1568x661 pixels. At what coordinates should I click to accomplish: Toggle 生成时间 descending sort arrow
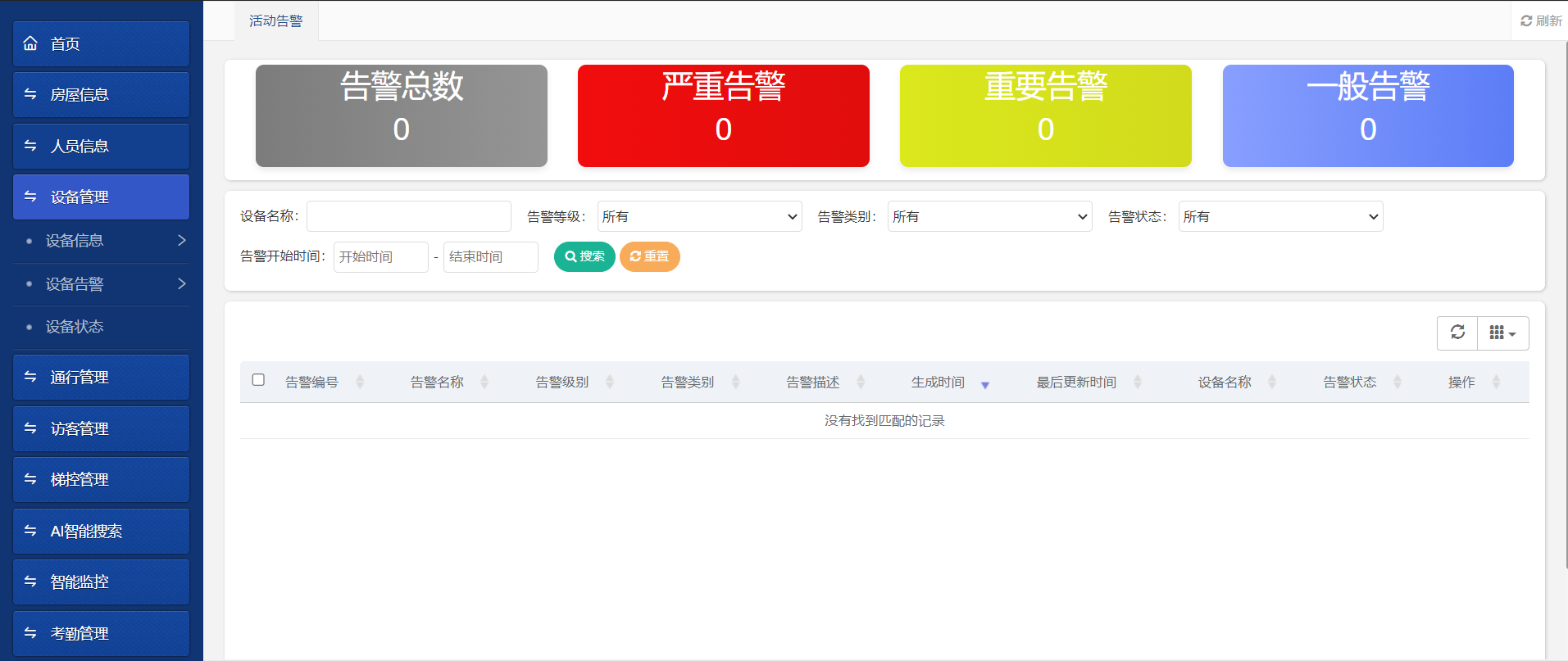tap(985, 385)
